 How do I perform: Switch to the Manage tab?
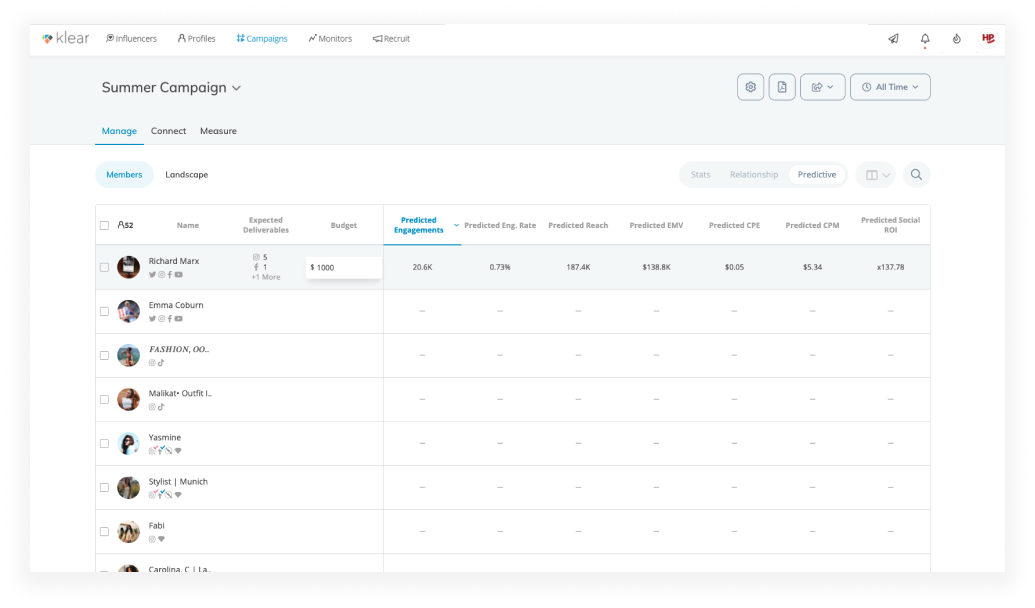(x=119, y=131)
